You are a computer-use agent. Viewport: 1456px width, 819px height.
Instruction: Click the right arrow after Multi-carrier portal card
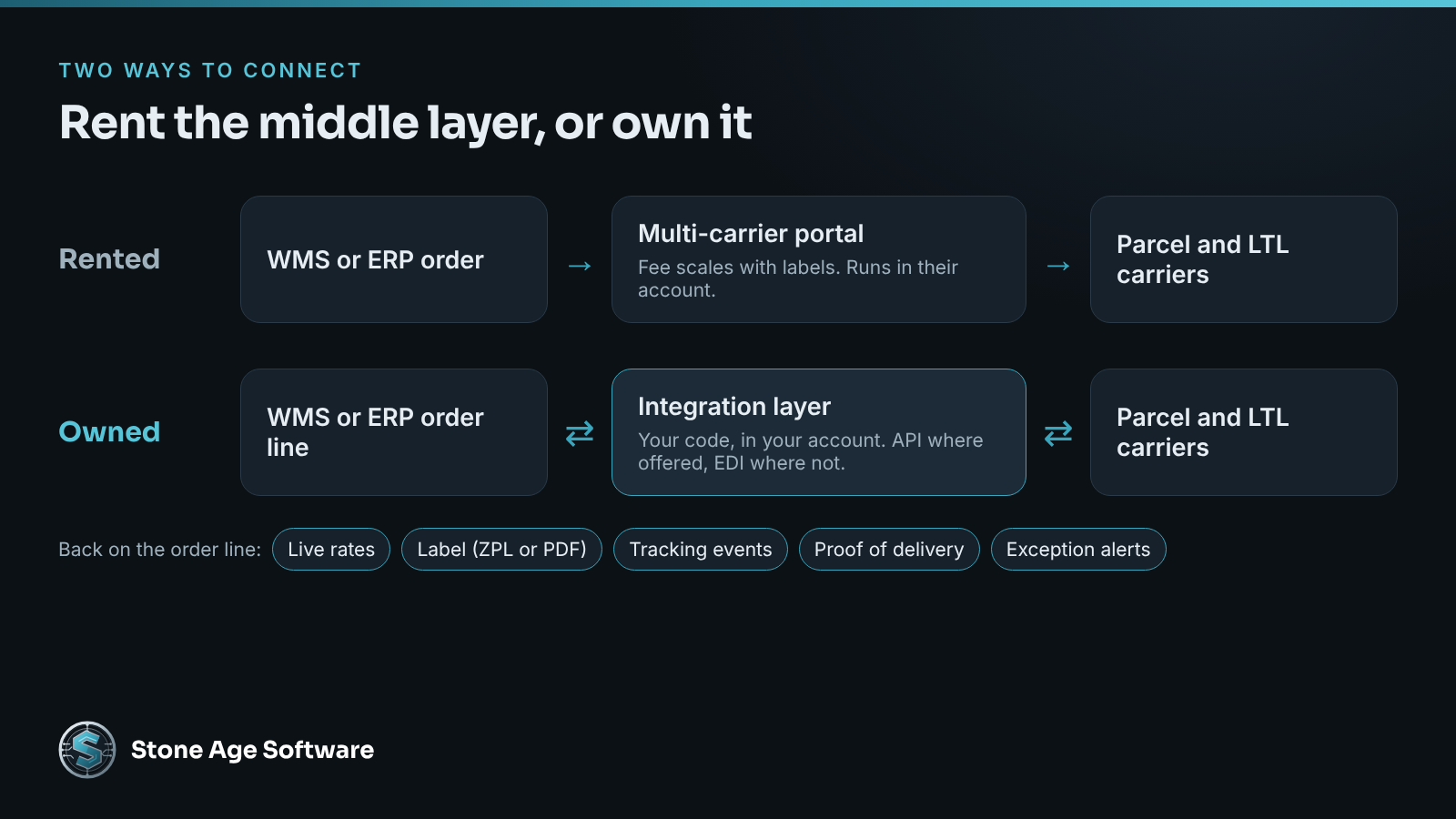pyautogui.click(x=1058, y=266)
